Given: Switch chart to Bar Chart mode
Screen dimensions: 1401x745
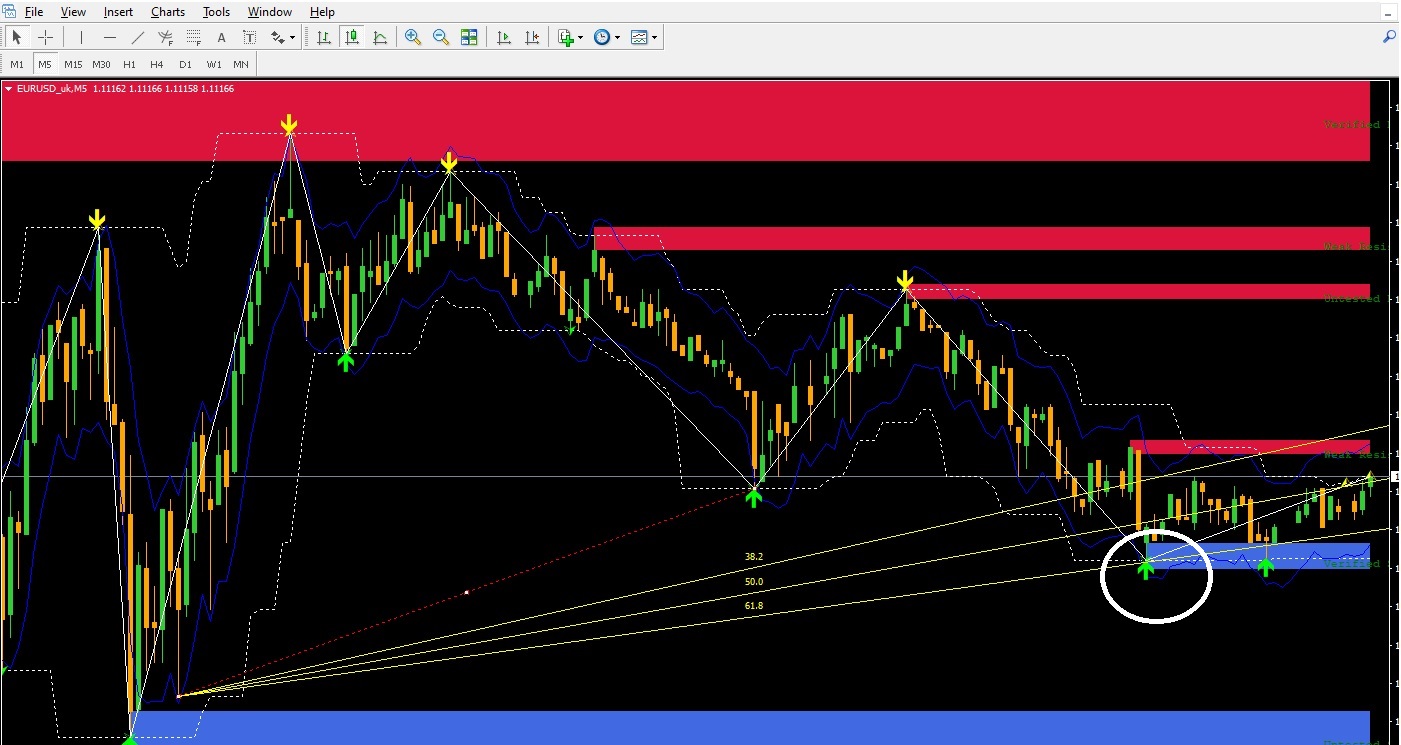Looking at the screenshot, I should click(324, 37).
